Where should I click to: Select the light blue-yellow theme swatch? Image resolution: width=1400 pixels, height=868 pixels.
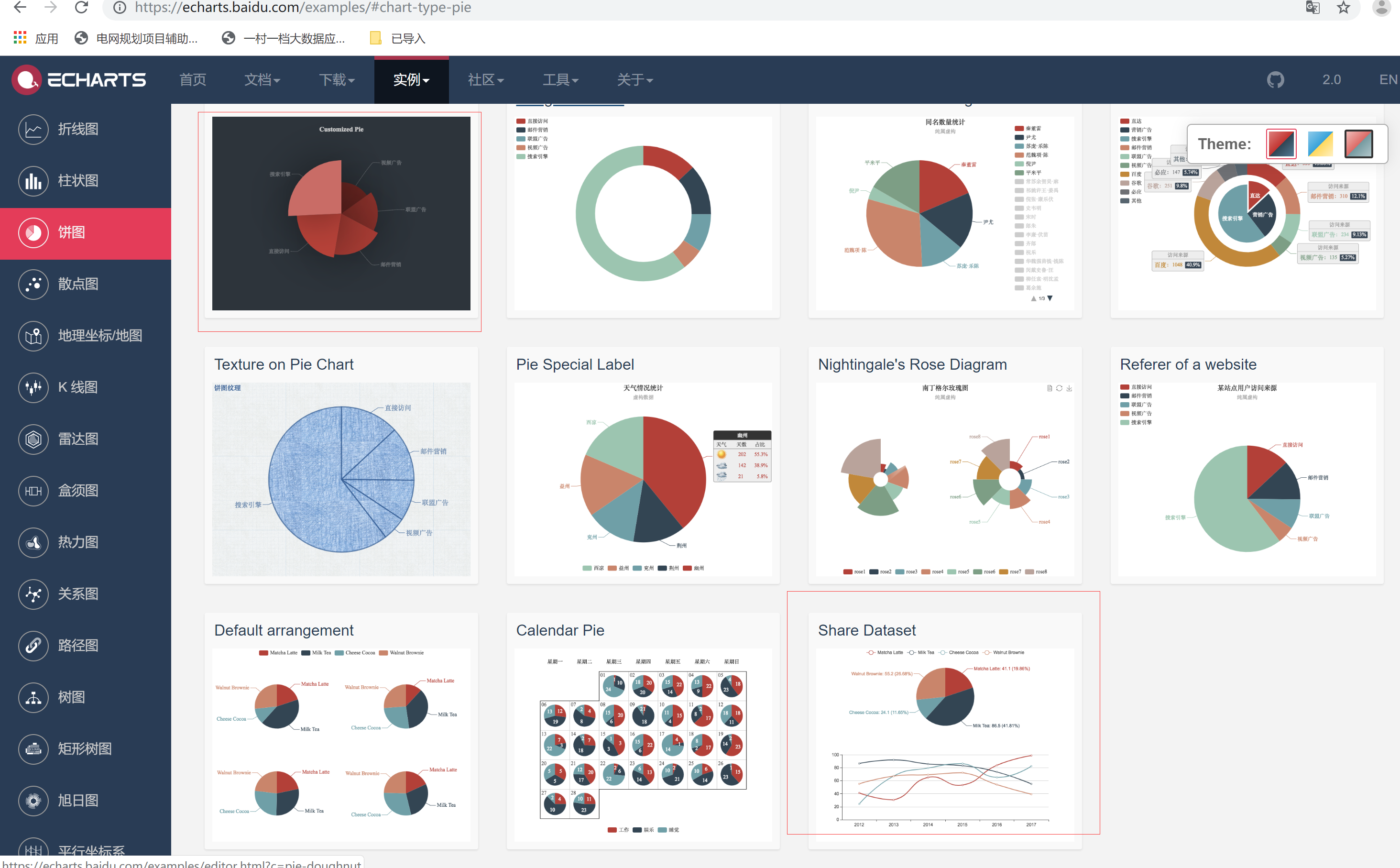point(1320,144)
